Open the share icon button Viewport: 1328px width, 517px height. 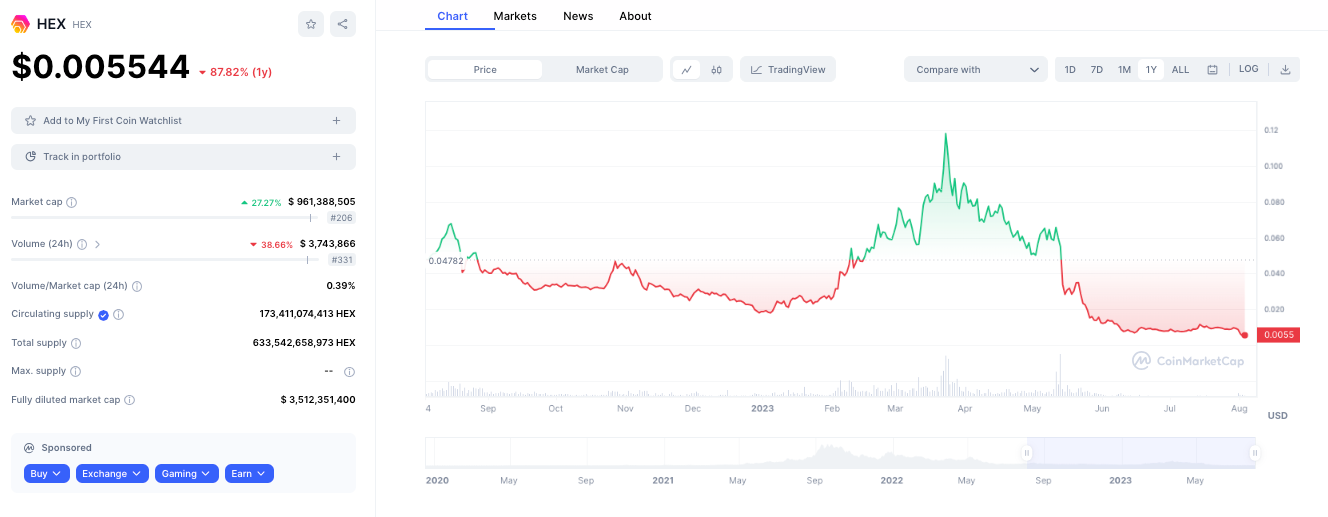(342, 24)
